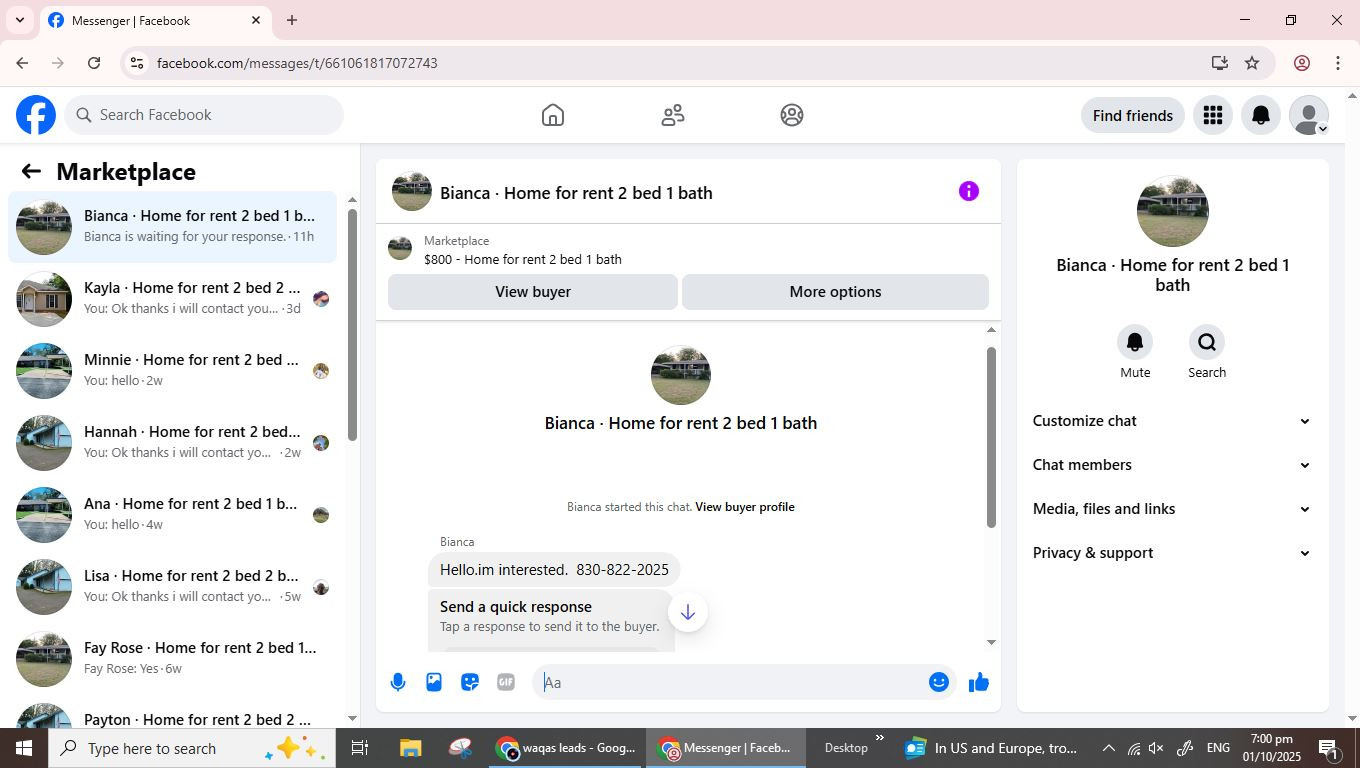The width and height of the screenshot is (1360, 768).
Task: Expand Chat members section
Action: click(1172, 465)
